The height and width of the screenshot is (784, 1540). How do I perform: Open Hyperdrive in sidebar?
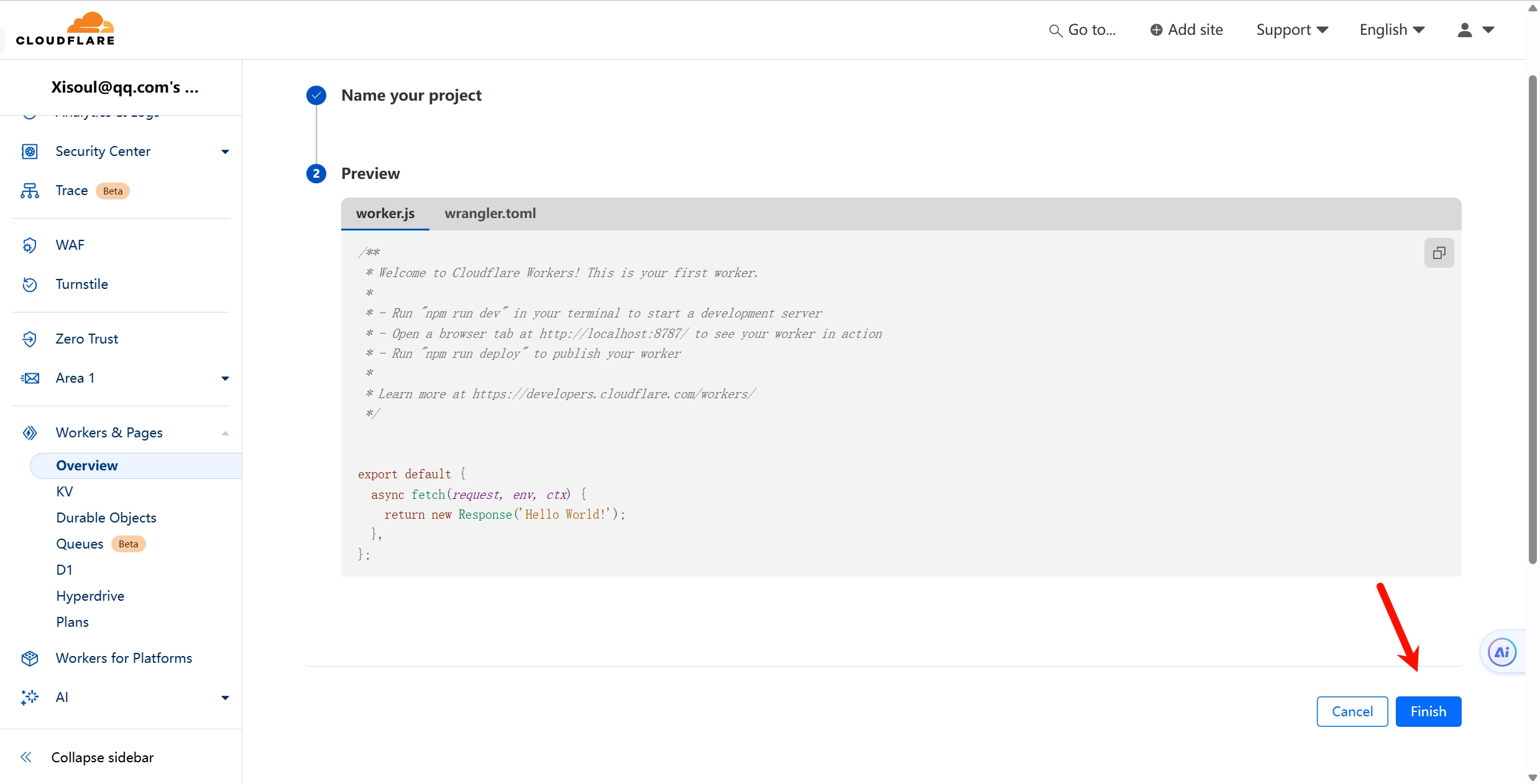[90, 596]
